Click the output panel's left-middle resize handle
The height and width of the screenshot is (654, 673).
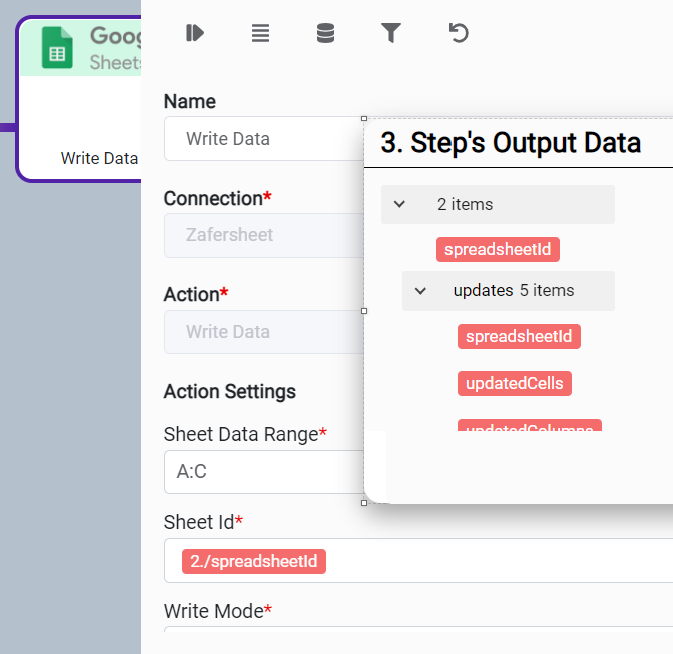click(364, 310)
